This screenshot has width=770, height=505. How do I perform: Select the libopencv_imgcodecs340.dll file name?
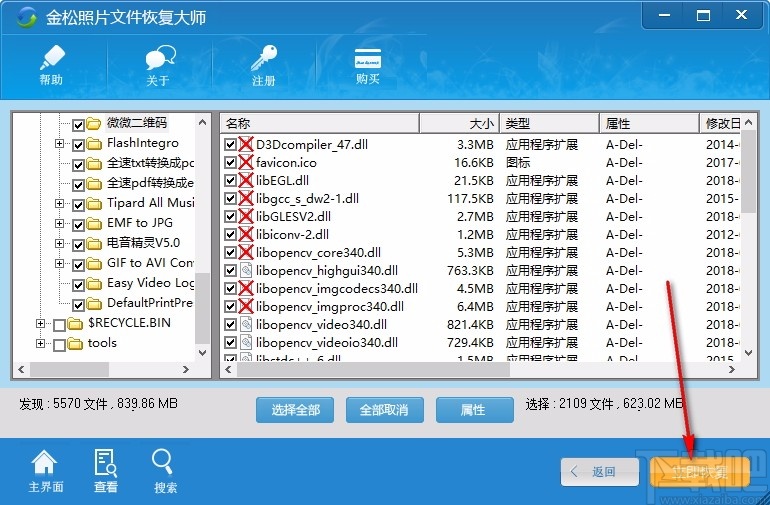pyautogui.click(x=337, y=288)
